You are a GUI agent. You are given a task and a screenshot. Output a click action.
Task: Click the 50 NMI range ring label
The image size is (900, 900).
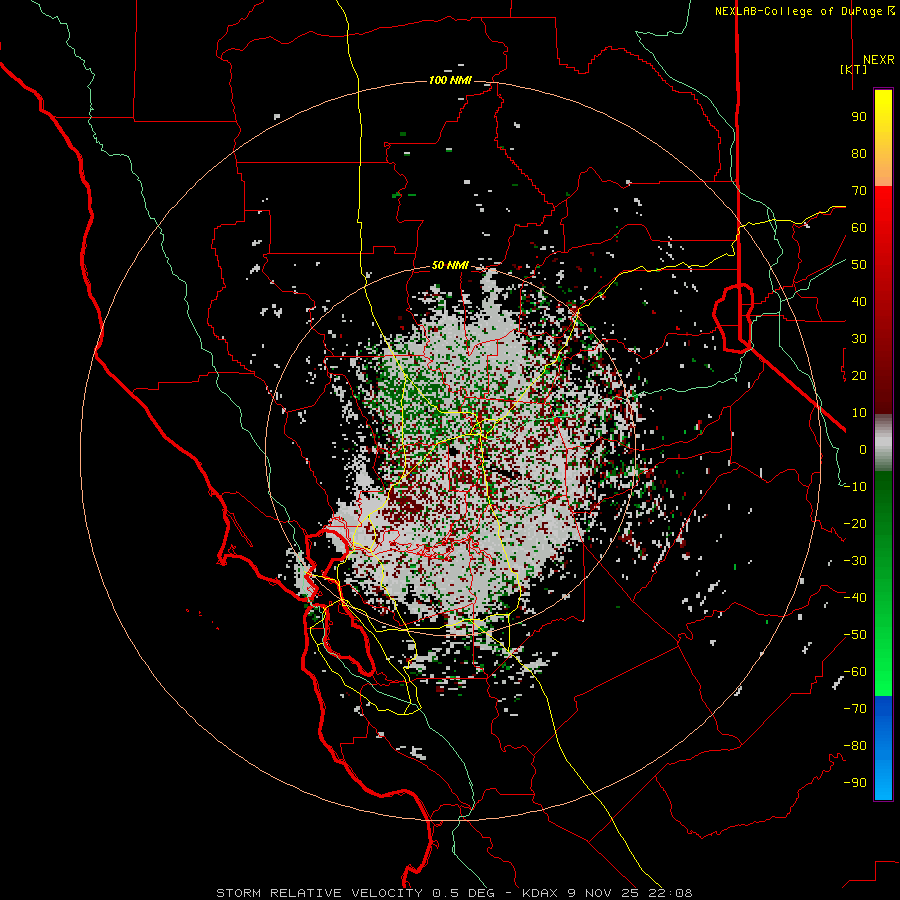[x=450, y=265]
